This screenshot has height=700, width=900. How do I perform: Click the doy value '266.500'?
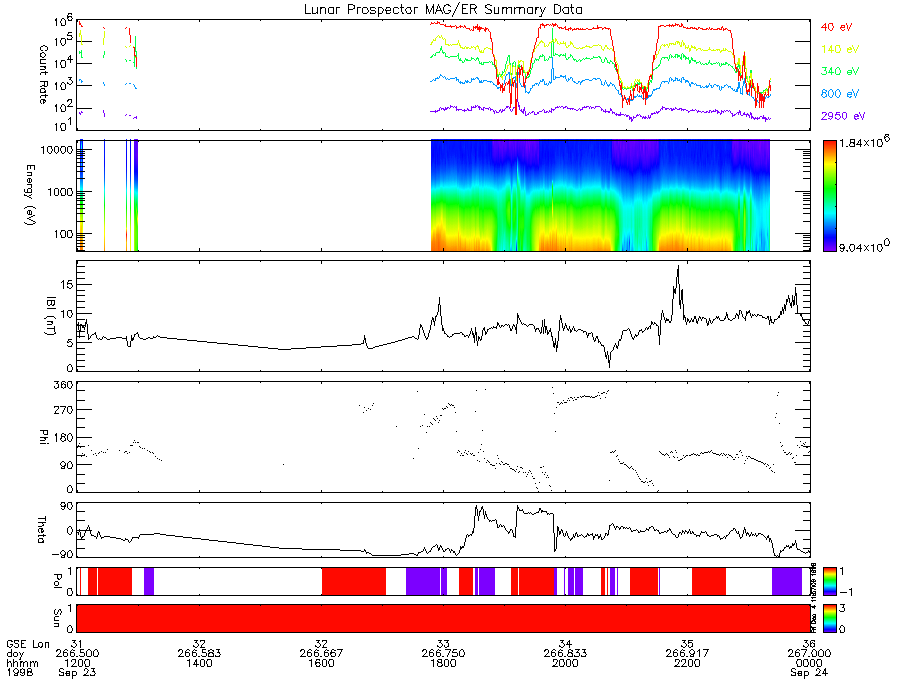tap(77, 654)
